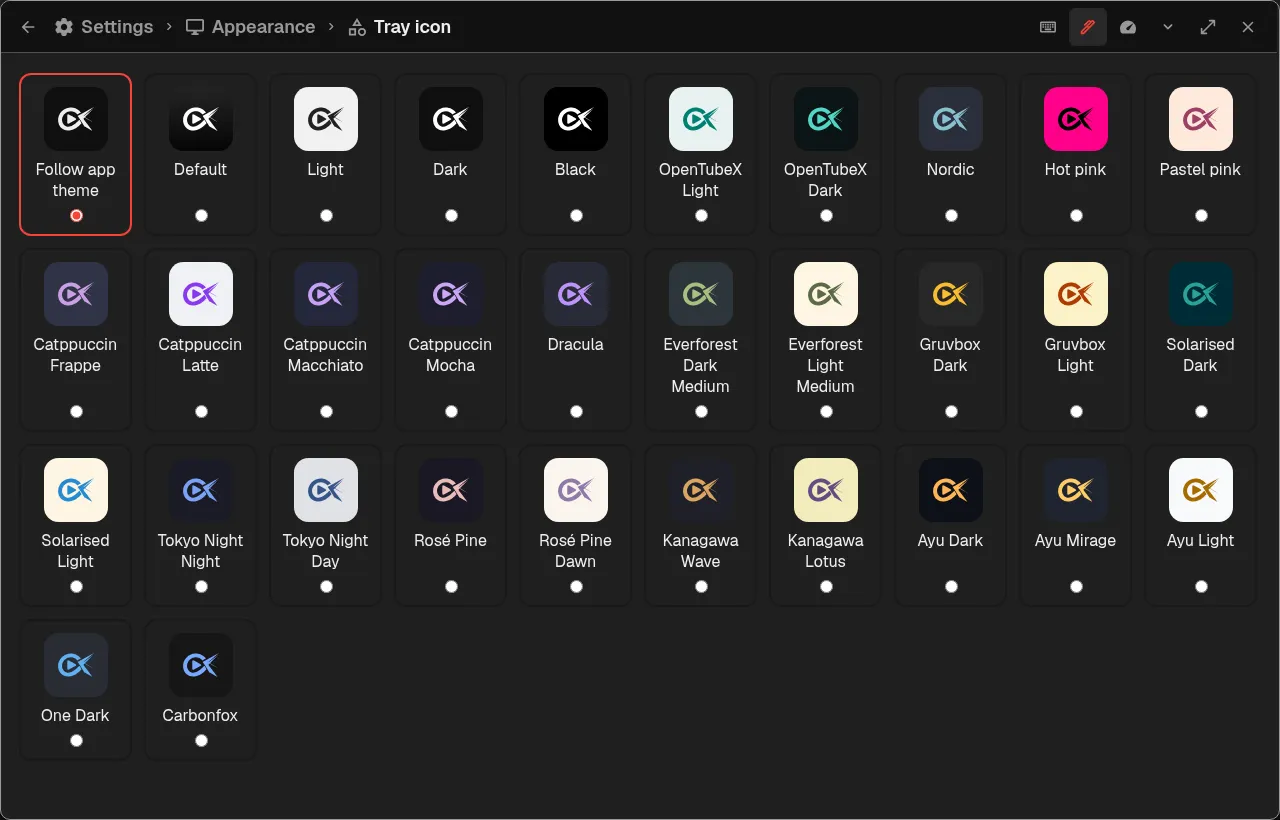Choose the Hot pink tray icon image
Viewport: 1280px width, 820px height.
(1076, 119)
